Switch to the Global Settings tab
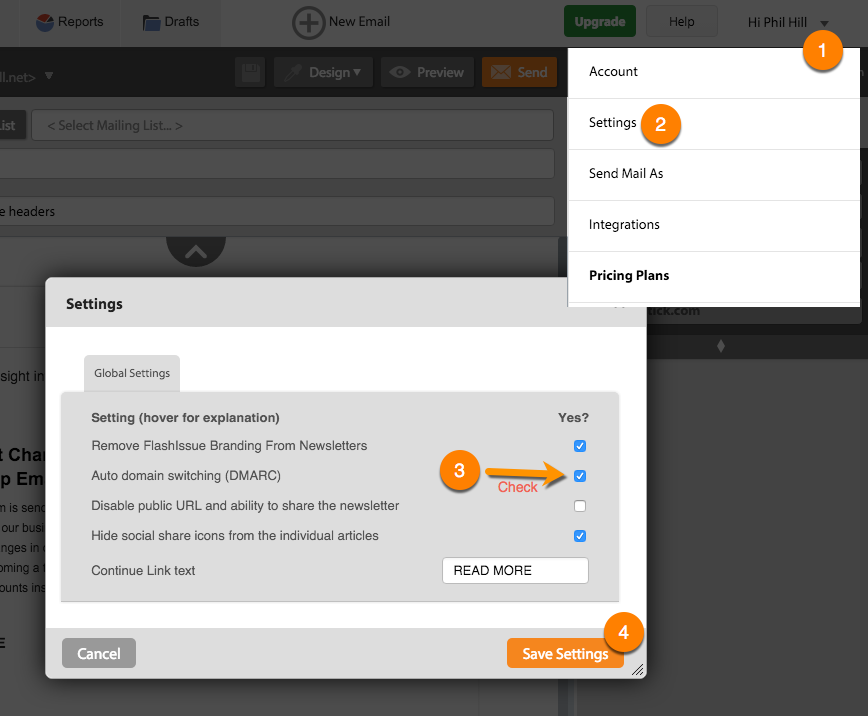 click(132, 373)
